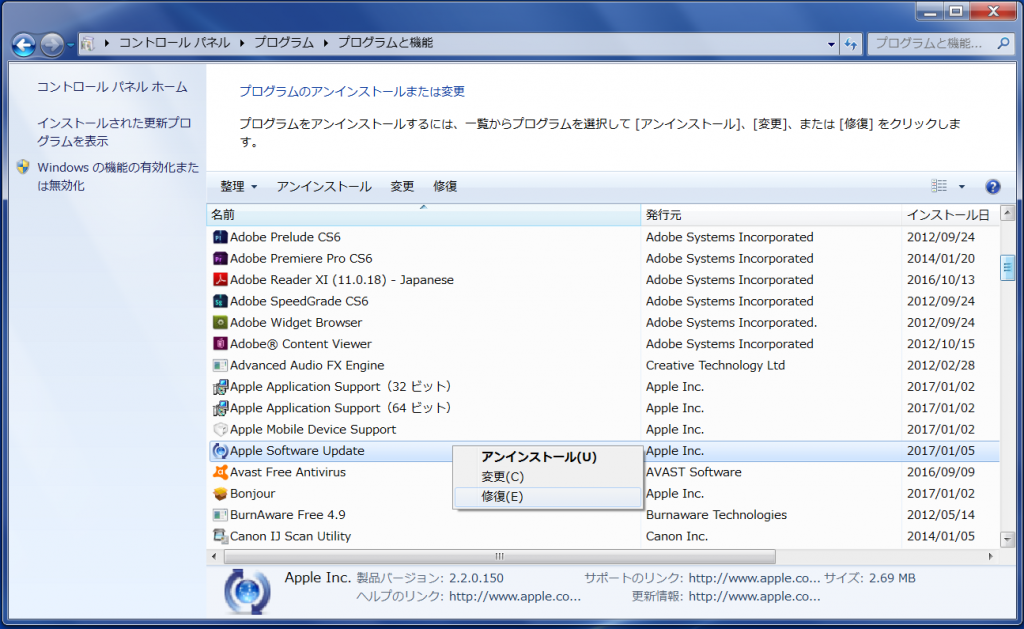Image resolution: width=1024 pixels, height=629 pixels.
Task: Click Burnaware Technologies publisher cell
Action: (x=716, y=515)
